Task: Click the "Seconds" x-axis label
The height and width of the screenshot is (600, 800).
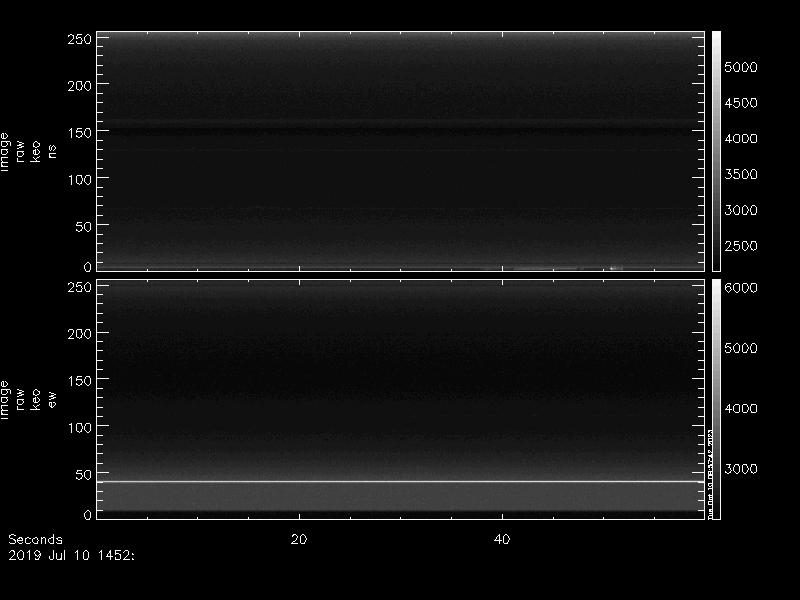Action: [x=35, y=539]
